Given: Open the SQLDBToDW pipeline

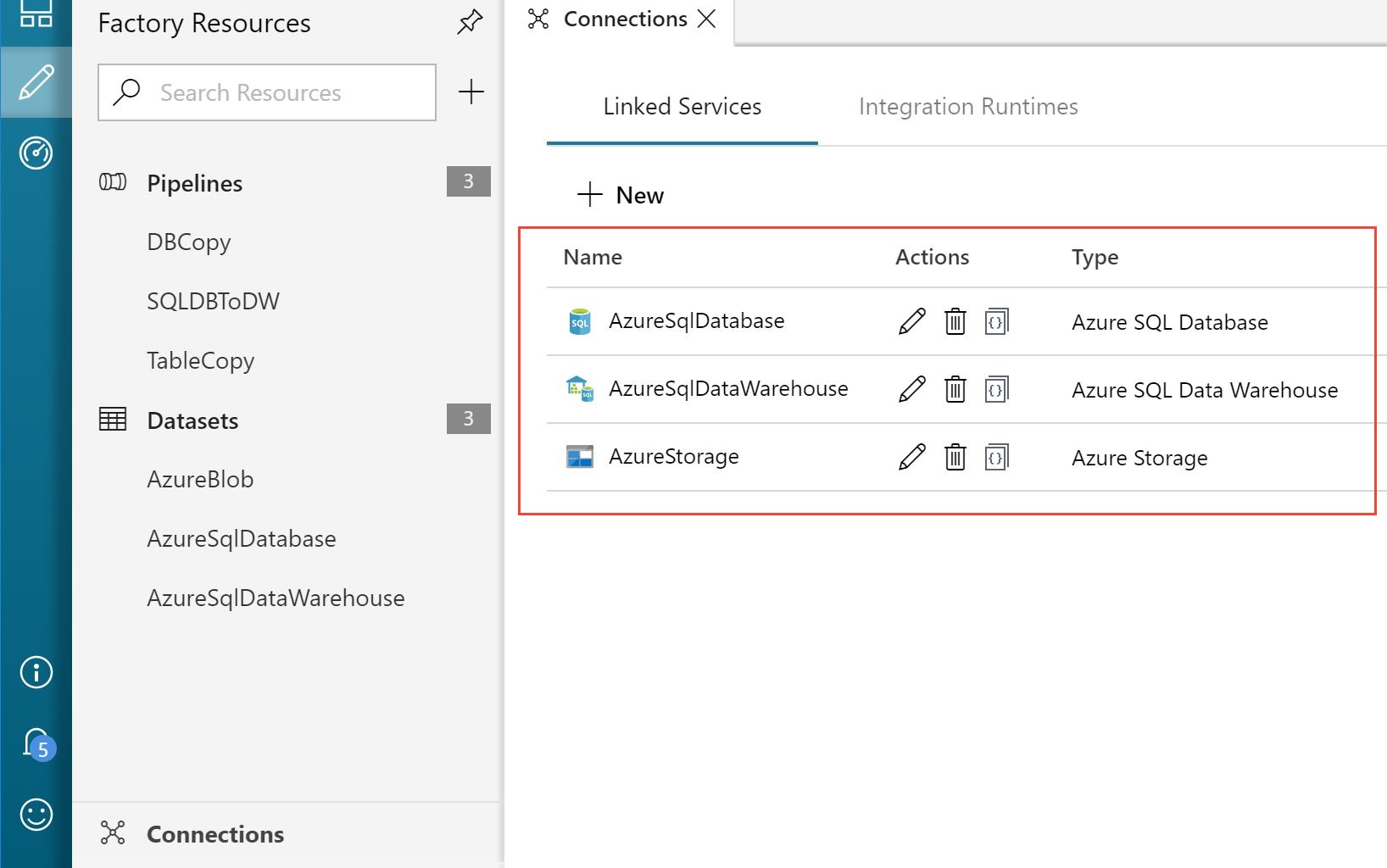Looking at the screenshot, I should 213,302.
